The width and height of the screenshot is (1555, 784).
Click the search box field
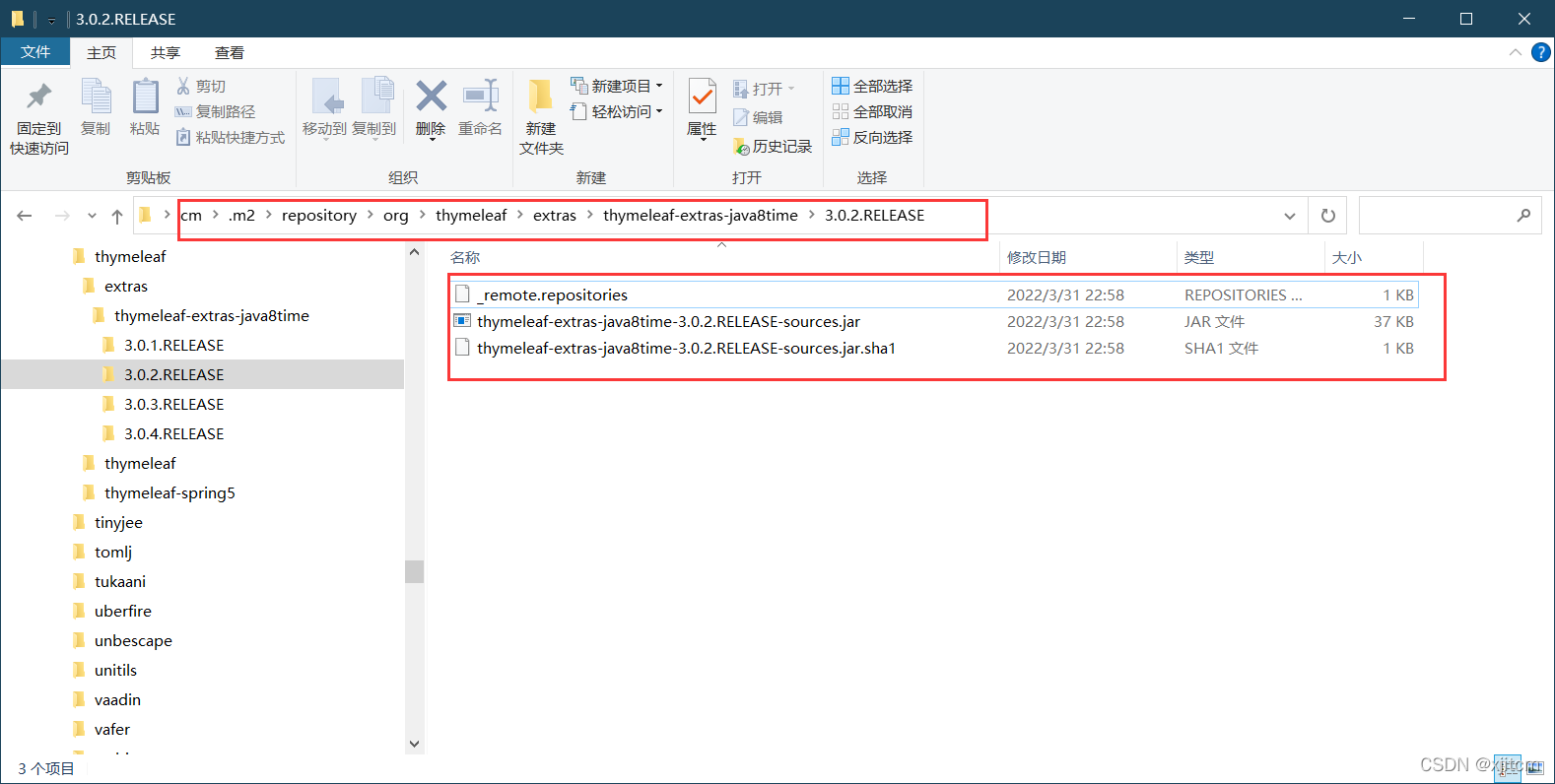coord(1449,216)
